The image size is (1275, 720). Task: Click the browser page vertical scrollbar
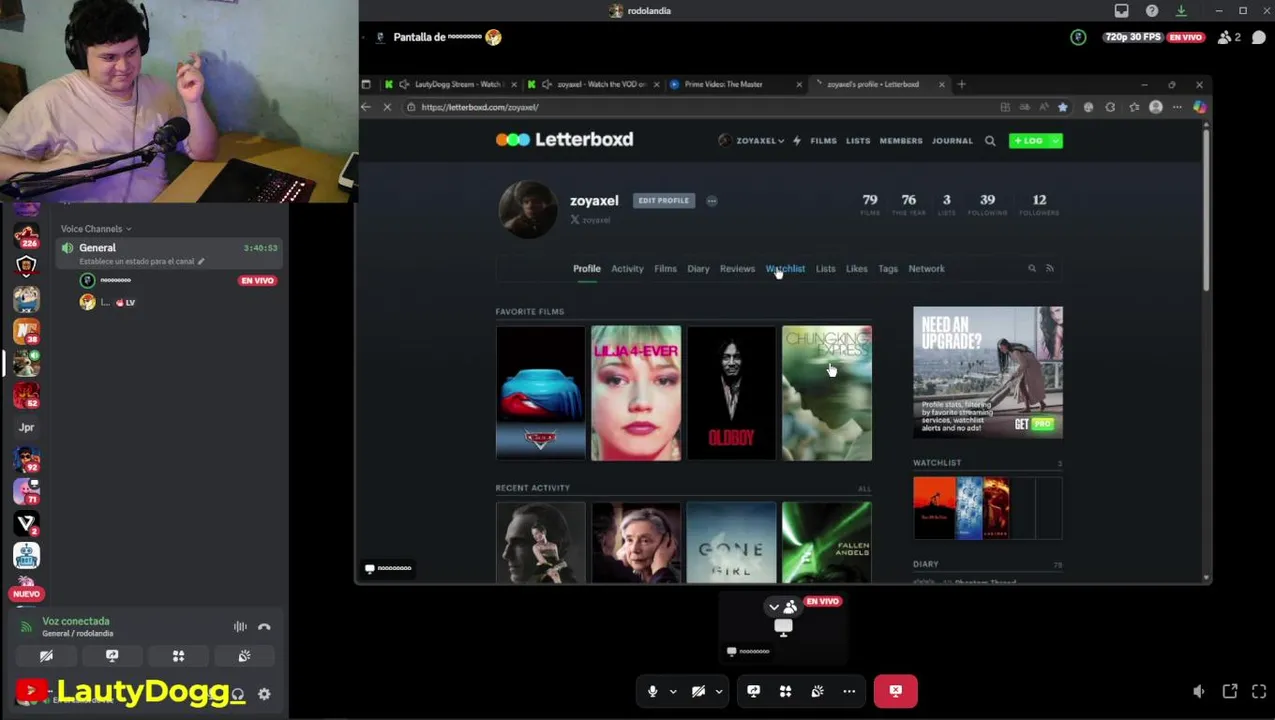(1207, 210)
